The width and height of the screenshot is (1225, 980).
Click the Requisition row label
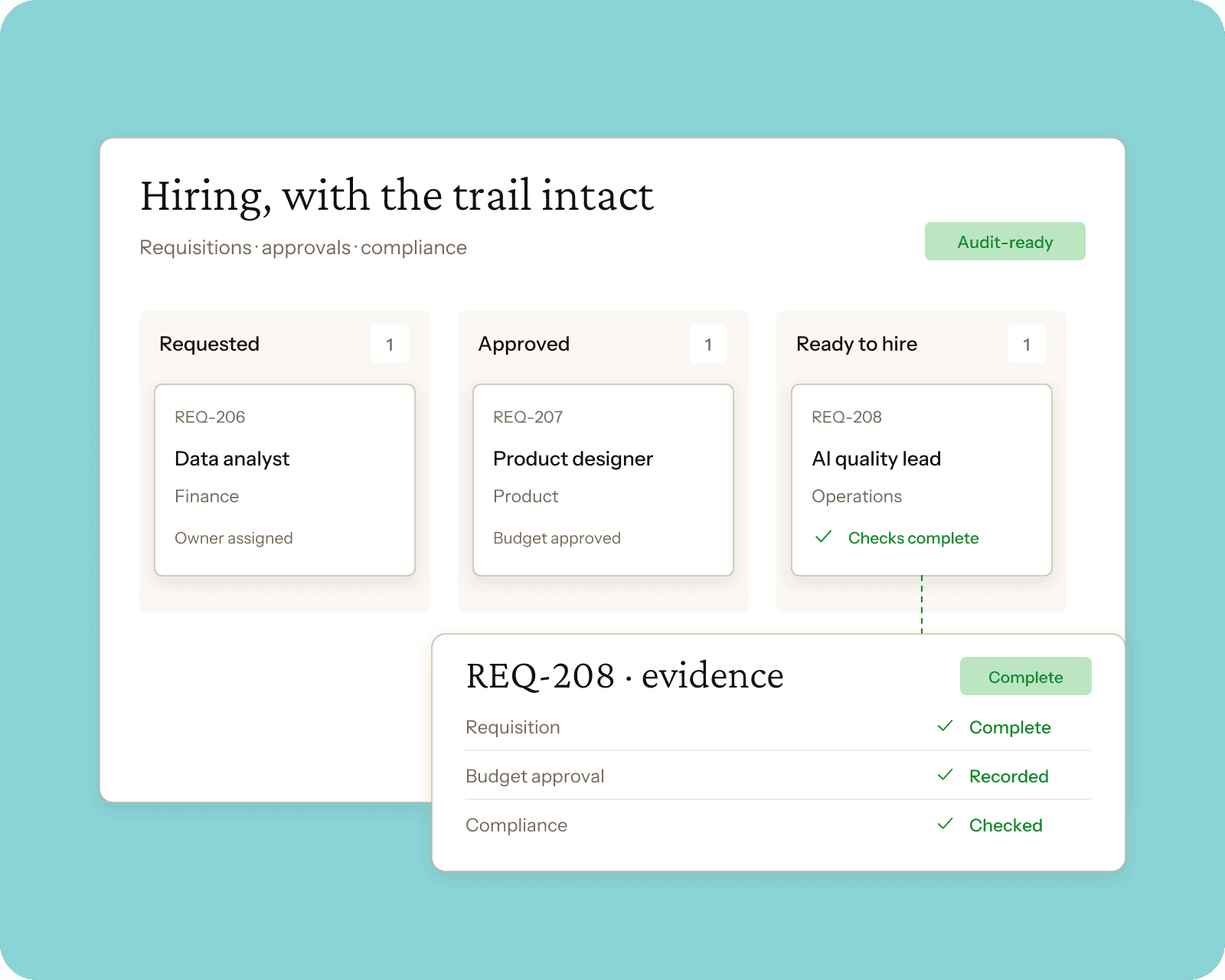click(513, 727)
